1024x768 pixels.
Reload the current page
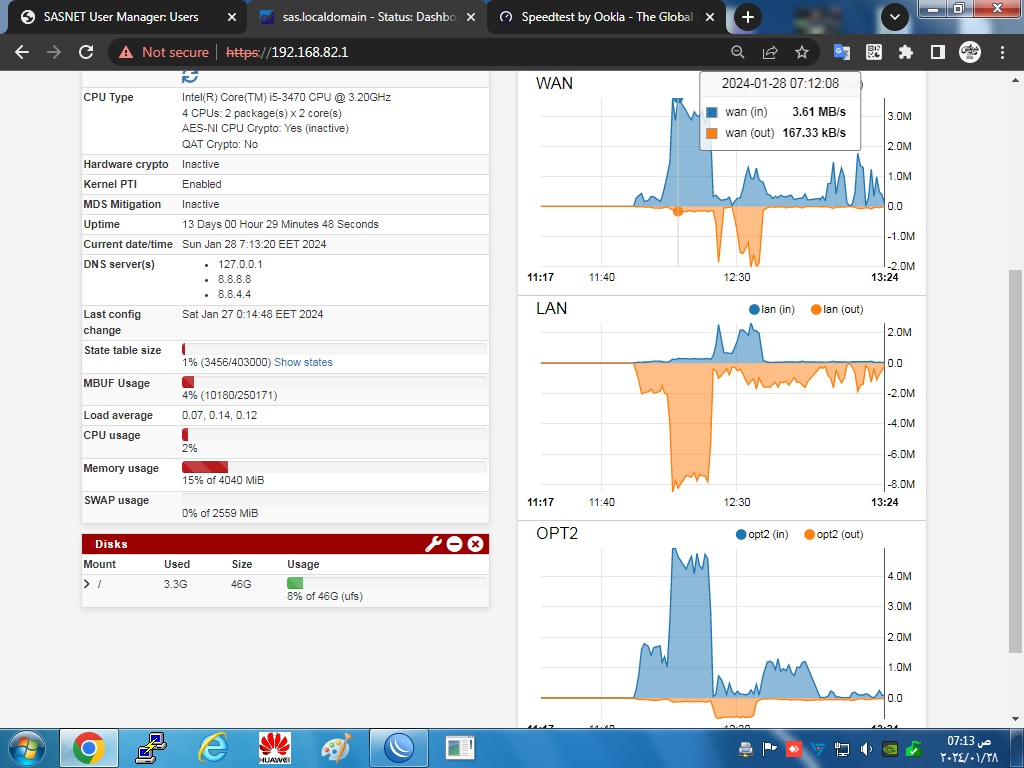click(86, 52)
